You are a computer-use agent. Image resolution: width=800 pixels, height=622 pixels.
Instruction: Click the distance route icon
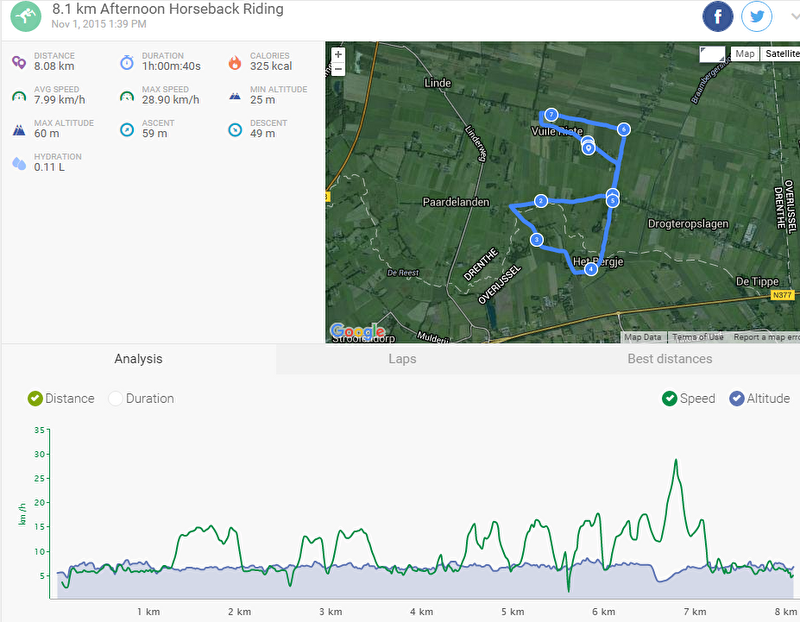(x=19, y=62)
